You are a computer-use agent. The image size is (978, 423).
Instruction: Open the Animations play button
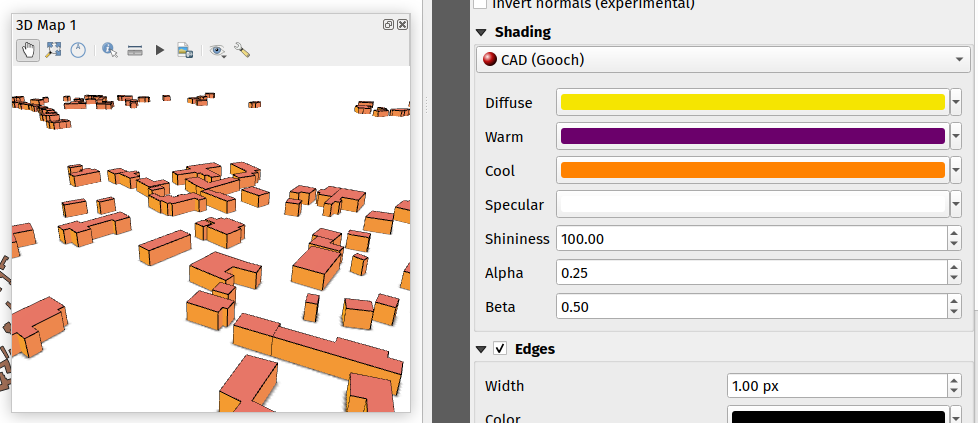[x=159, y=49]
